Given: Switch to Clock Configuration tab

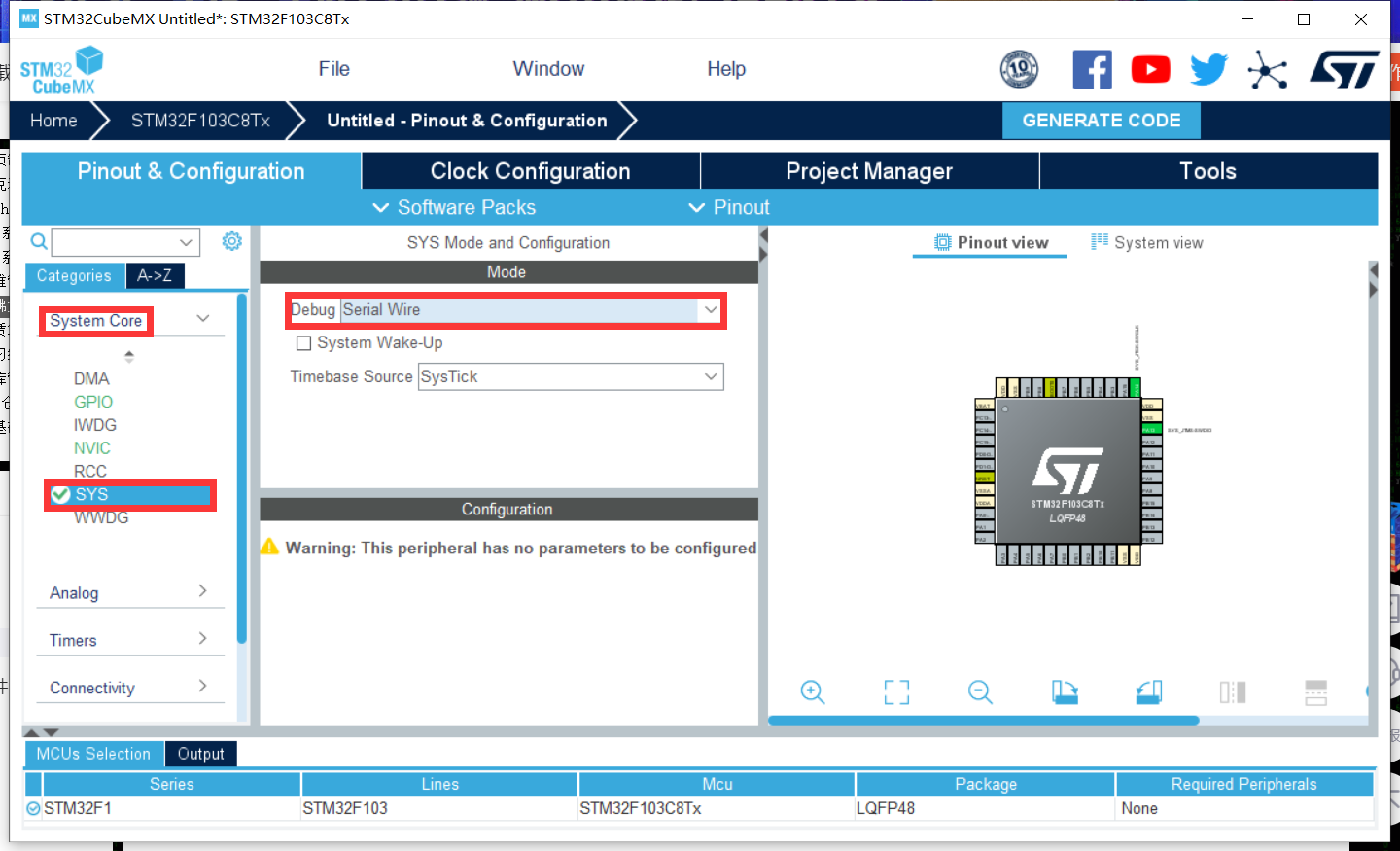Looking at the screenshot, I should (531, 171).
